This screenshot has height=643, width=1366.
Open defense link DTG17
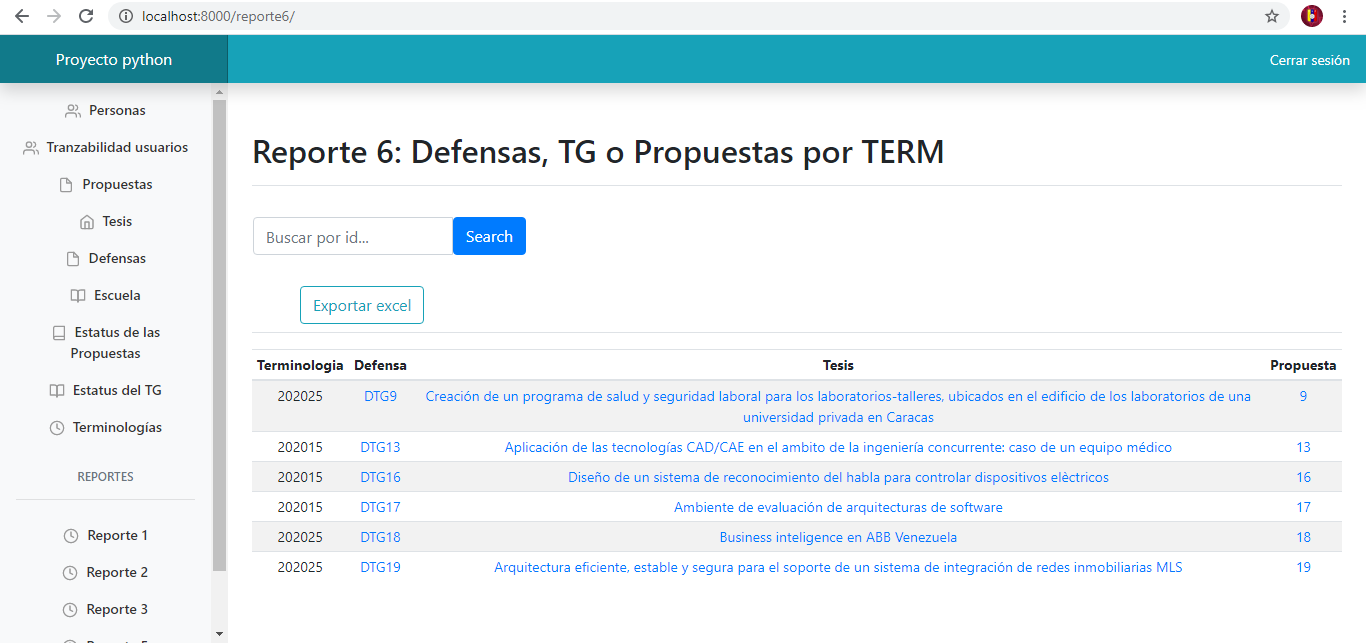pyautogui.click(x=380, y=507)
